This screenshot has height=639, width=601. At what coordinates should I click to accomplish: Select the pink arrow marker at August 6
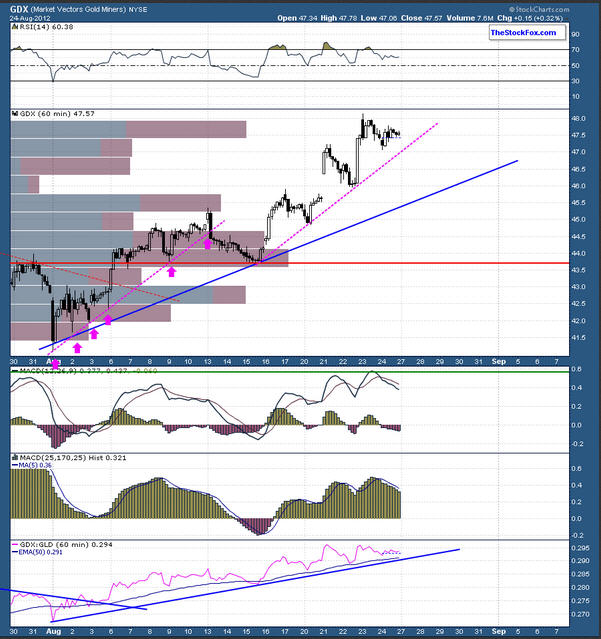pos(108,320)
